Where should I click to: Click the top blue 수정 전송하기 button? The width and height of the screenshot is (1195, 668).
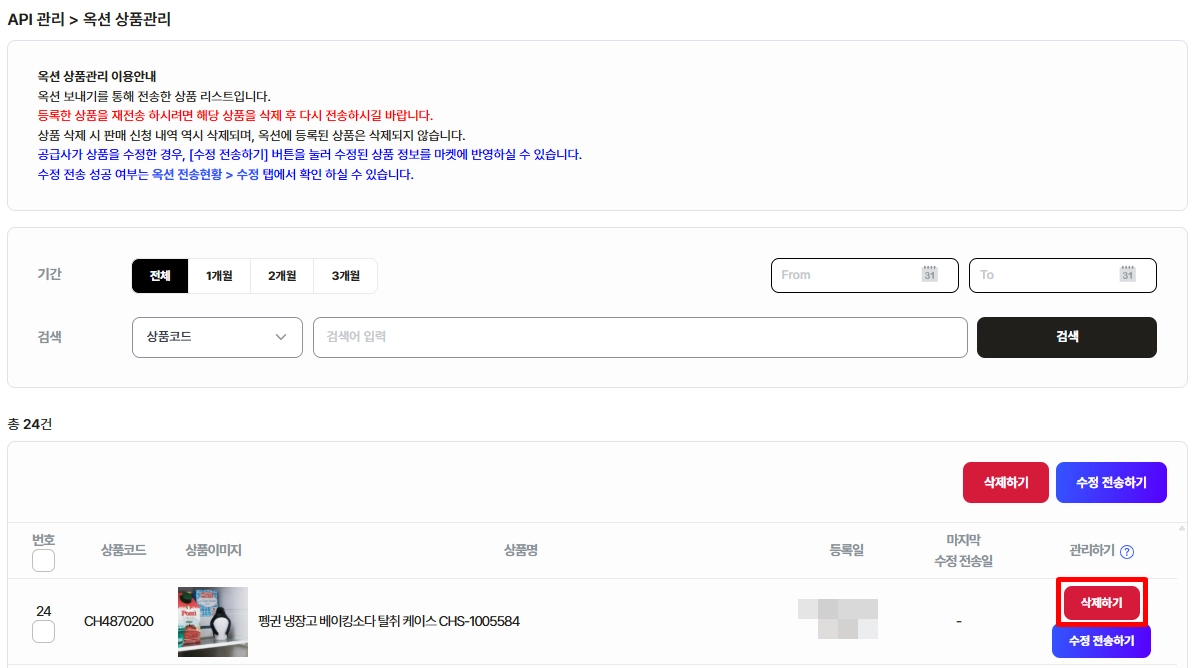click(1111, 482)
